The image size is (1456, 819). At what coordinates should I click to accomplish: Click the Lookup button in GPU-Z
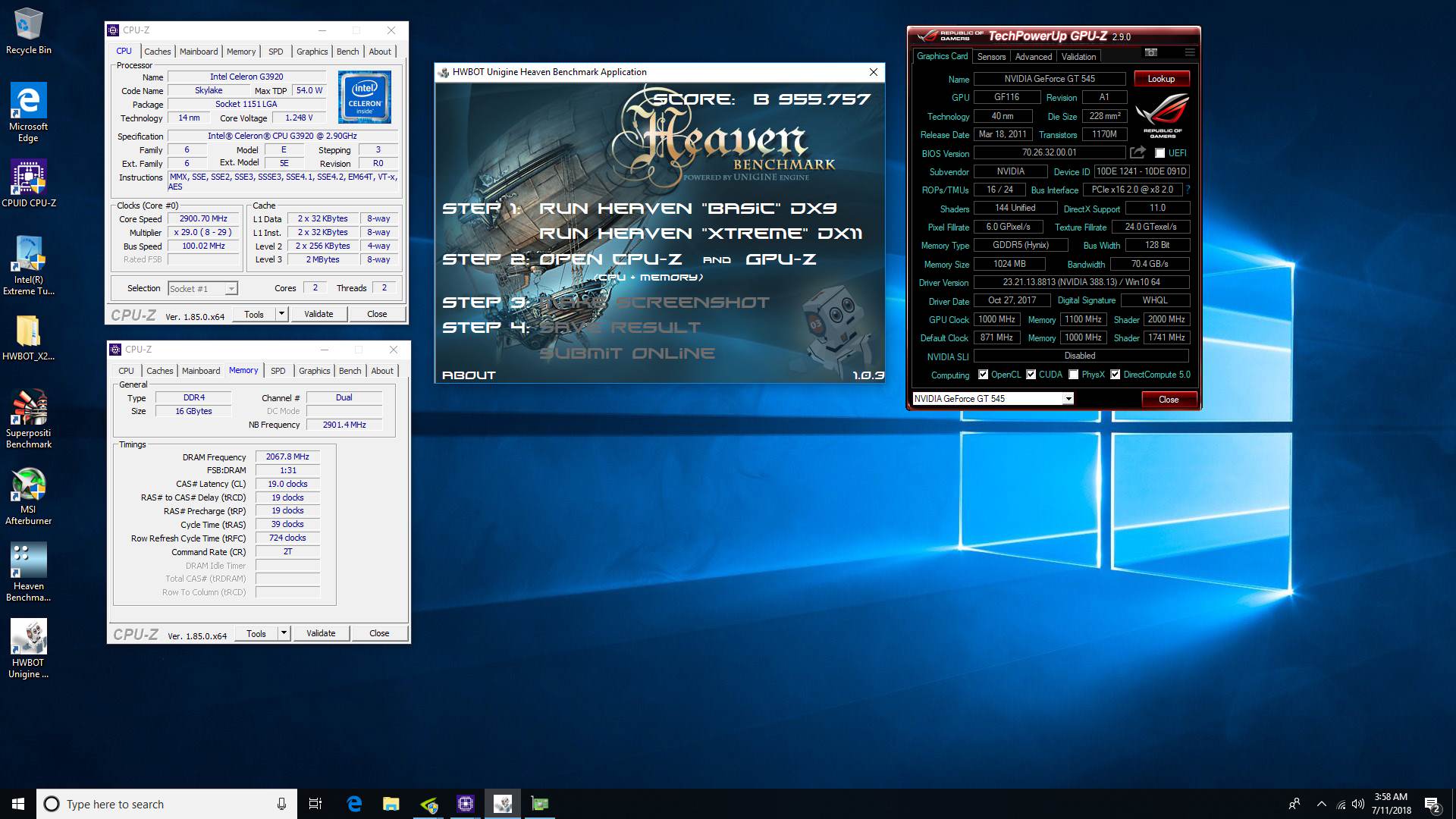coord(1161,79)
